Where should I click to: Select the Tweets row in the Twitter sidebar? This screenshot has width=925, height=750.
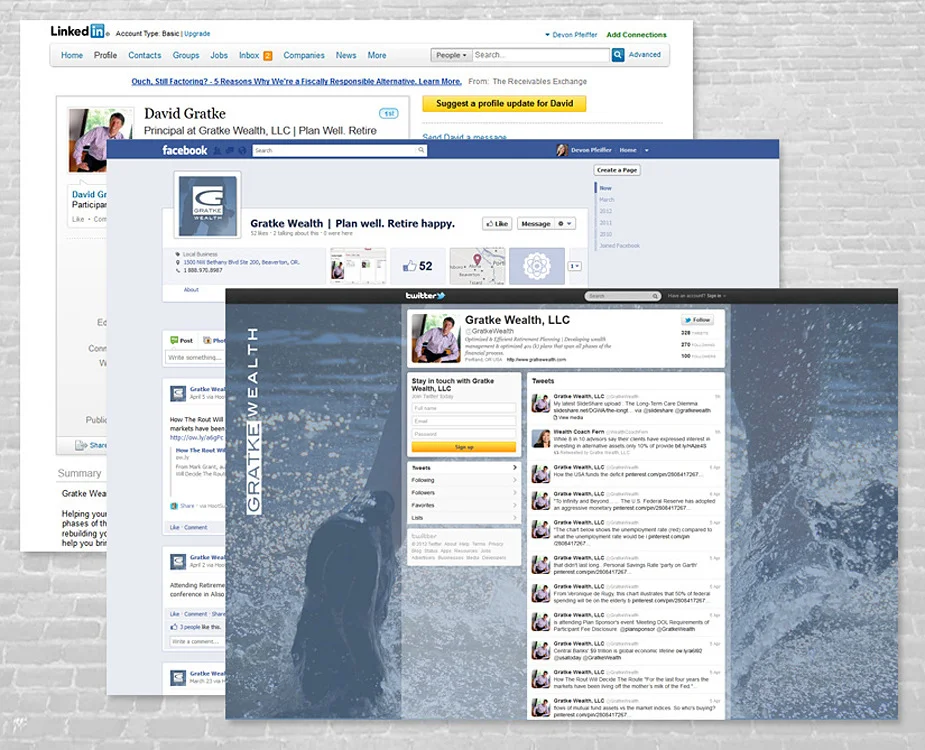tap(464, 467)
